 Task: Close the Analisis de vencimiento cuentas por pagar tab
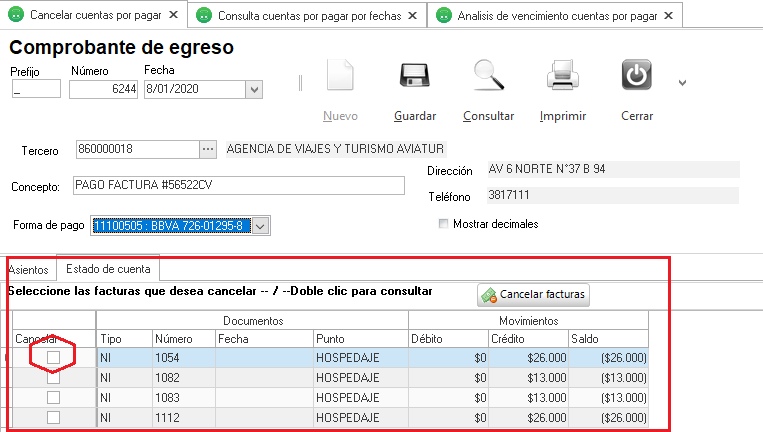pyautogui.click(x=669, y=16)
